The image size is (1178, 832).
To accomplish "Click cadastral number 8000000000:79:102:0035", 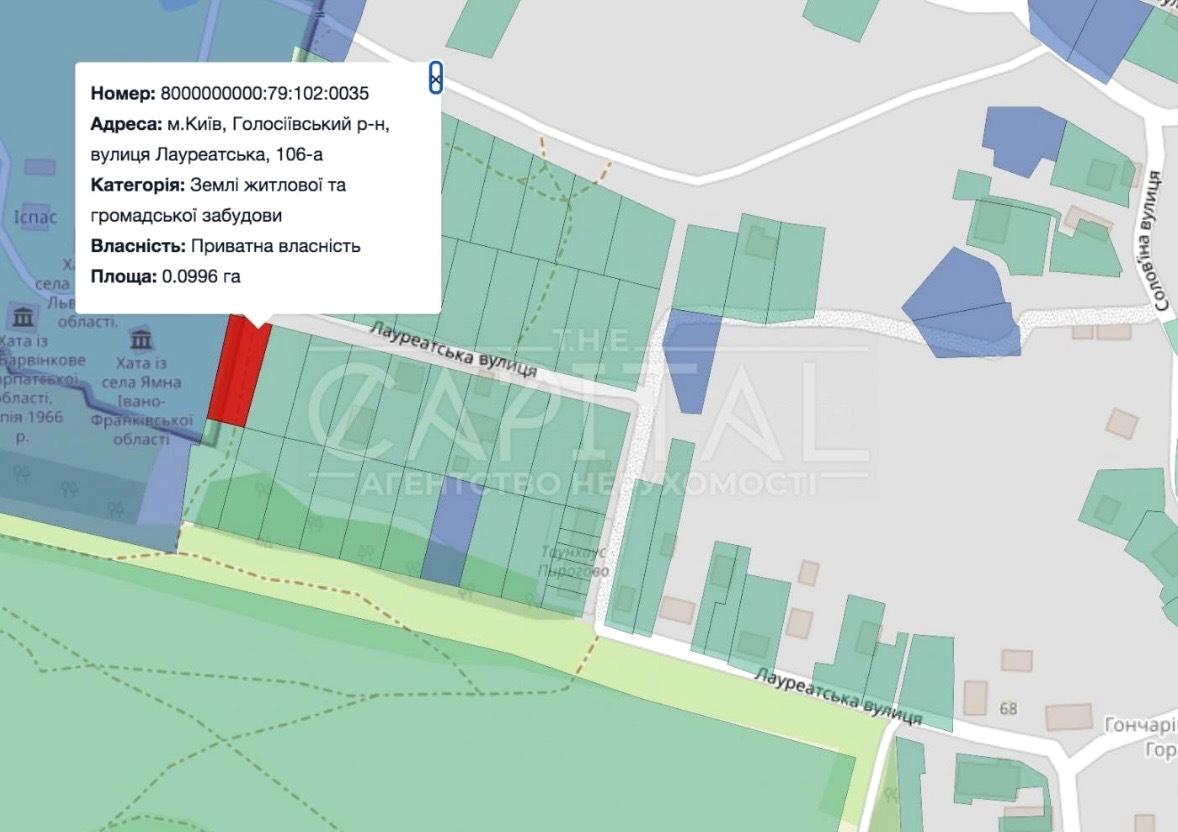I will tap(264, 94).
